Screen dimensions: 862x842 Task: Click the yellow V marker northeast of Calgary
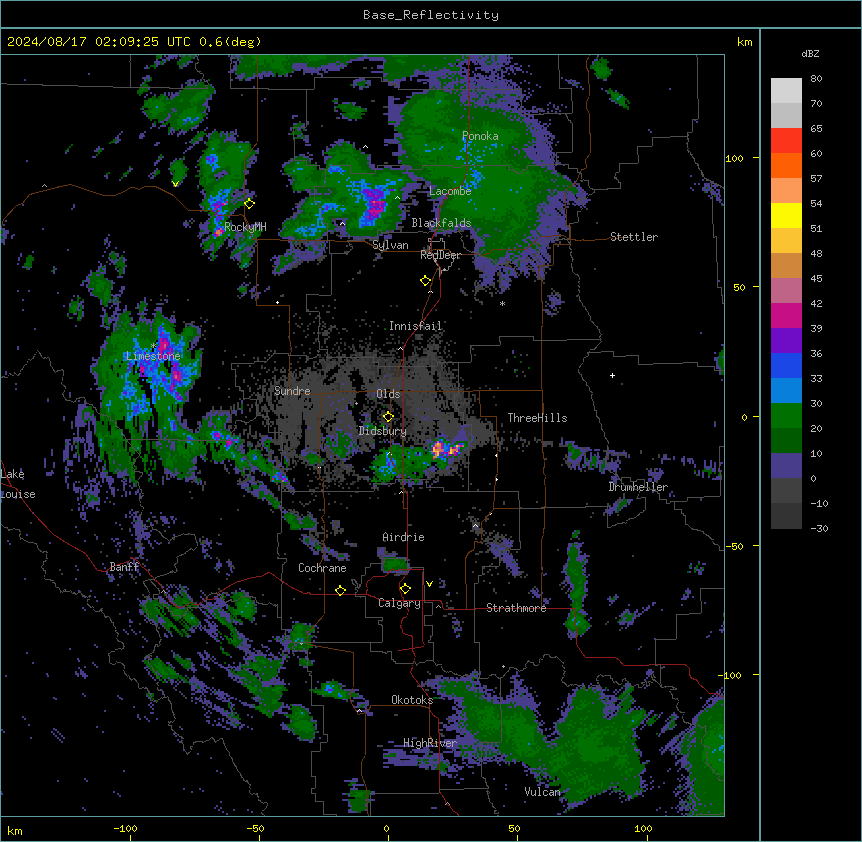coord(429,584)
